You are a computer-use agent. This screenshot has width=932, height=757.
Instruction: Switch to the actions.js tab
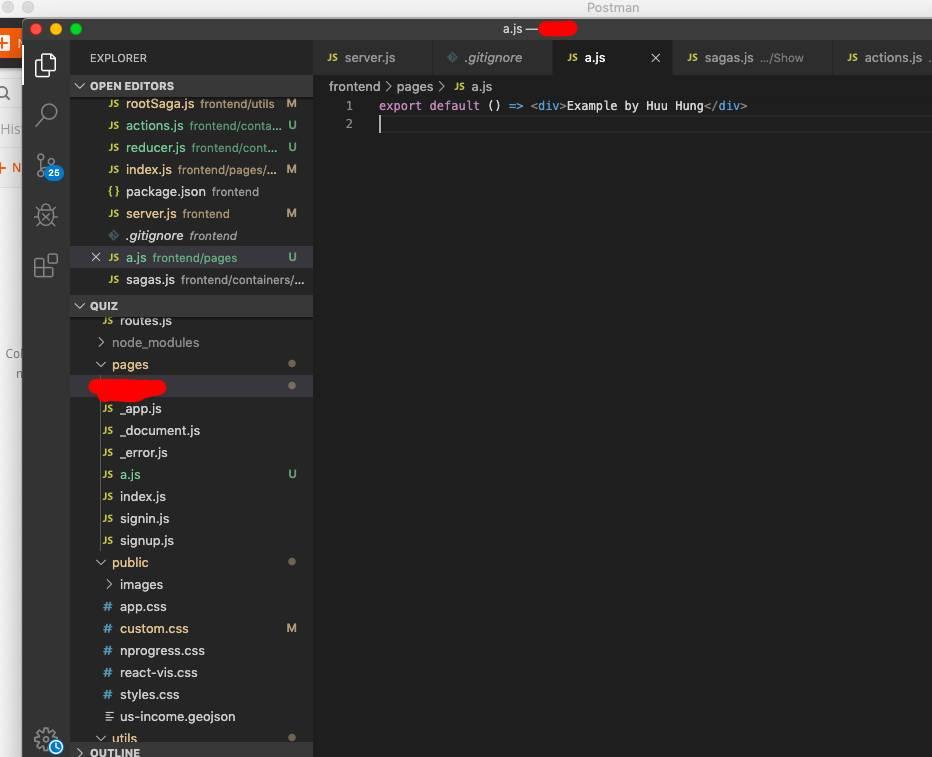[x=883, y=58]
